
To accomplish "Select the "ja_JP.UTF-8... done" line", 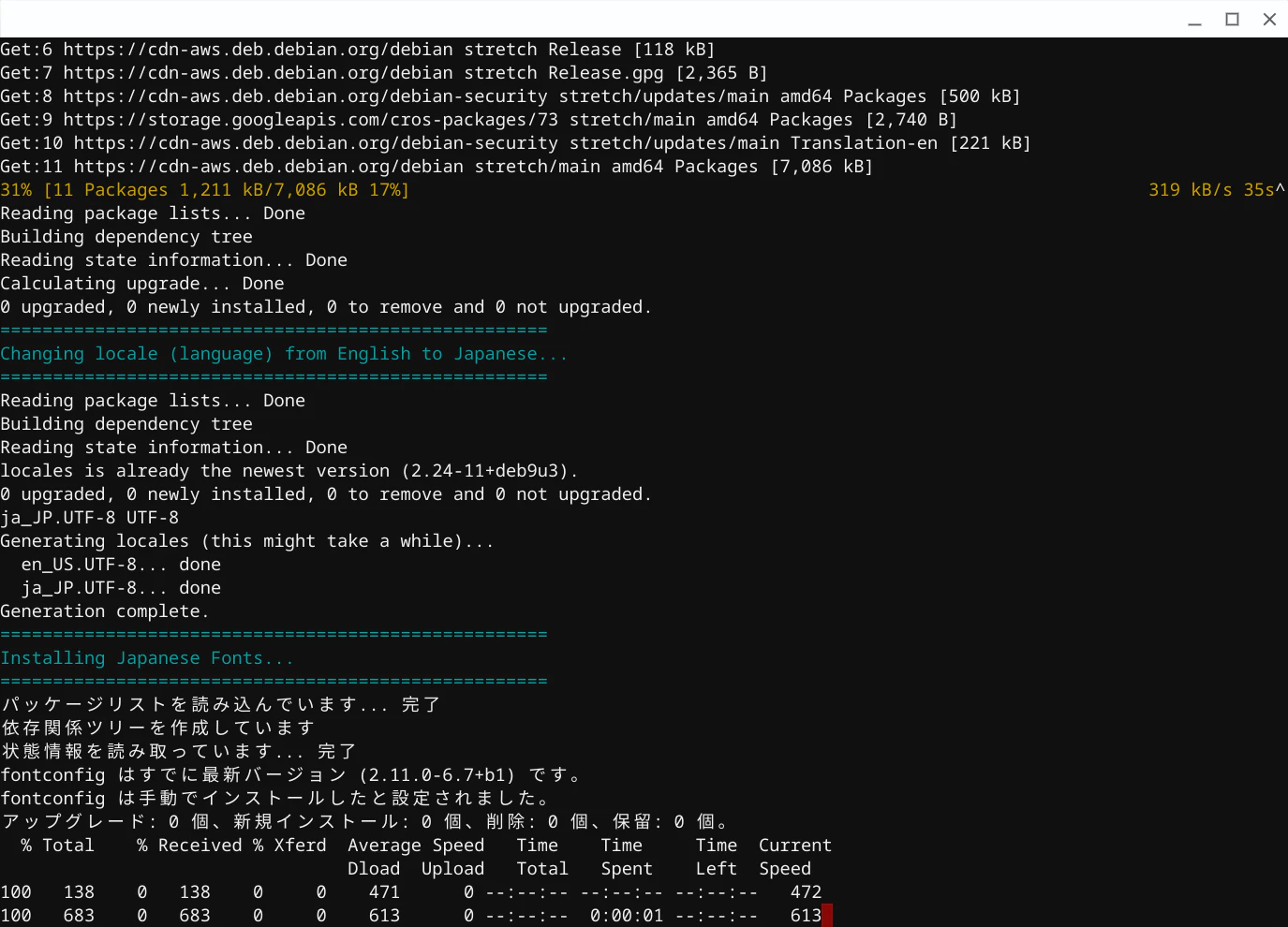I will click(121, 588).
